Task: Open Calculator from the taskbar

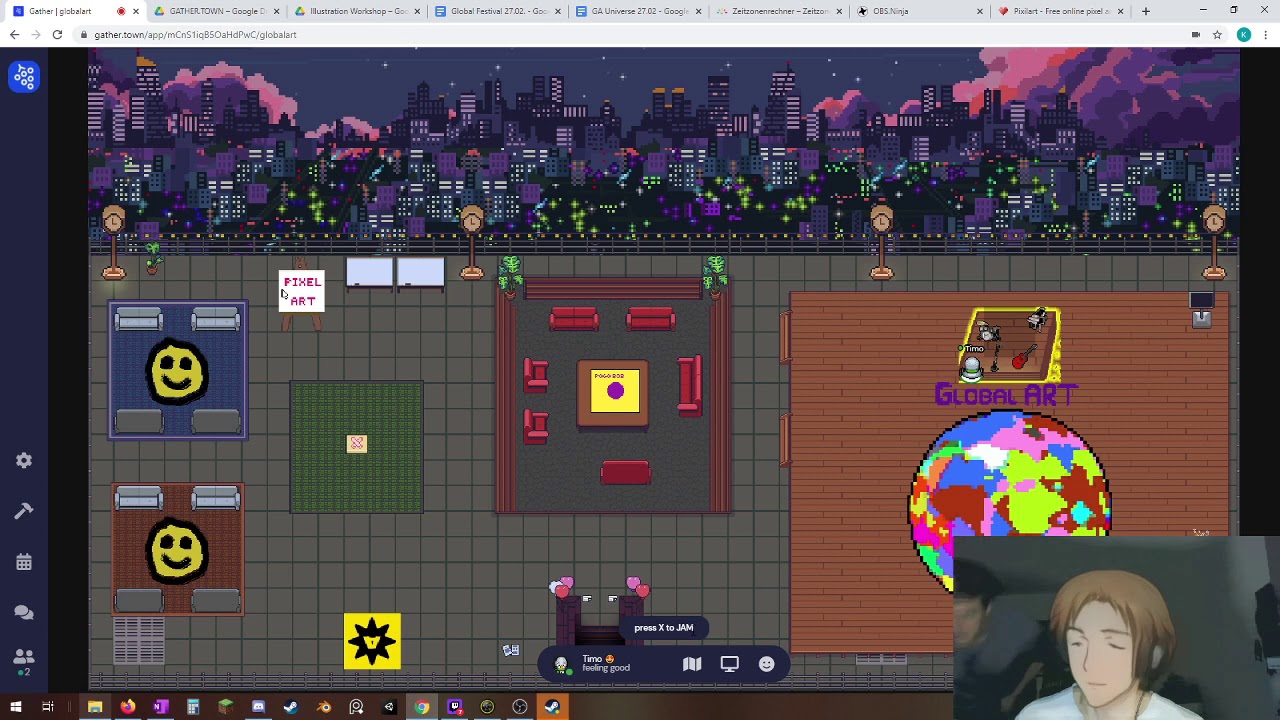Action: [x=193, y=707]
